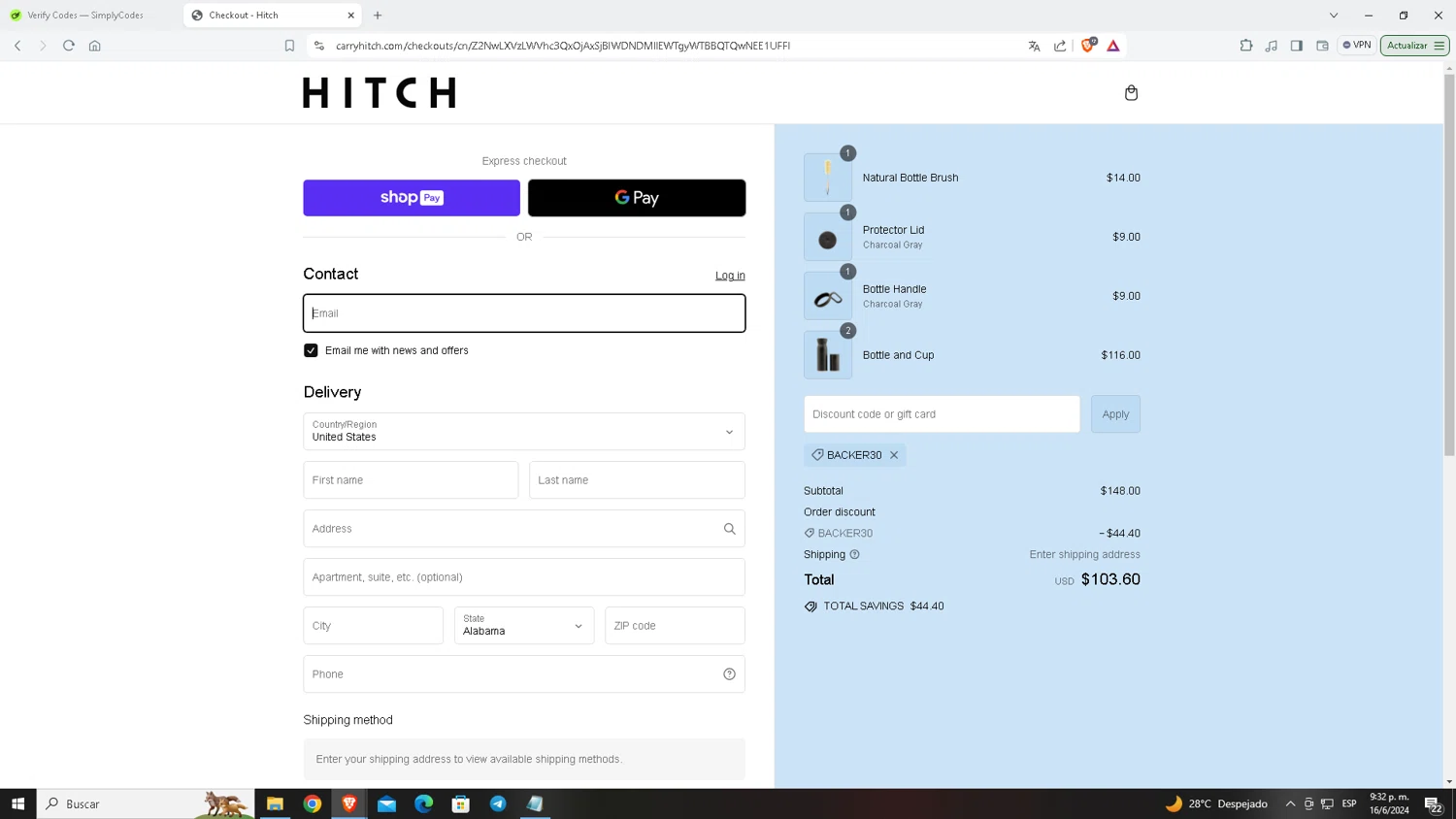
Task: Open the Country/Region dropdown
Action: click(524, 432)
